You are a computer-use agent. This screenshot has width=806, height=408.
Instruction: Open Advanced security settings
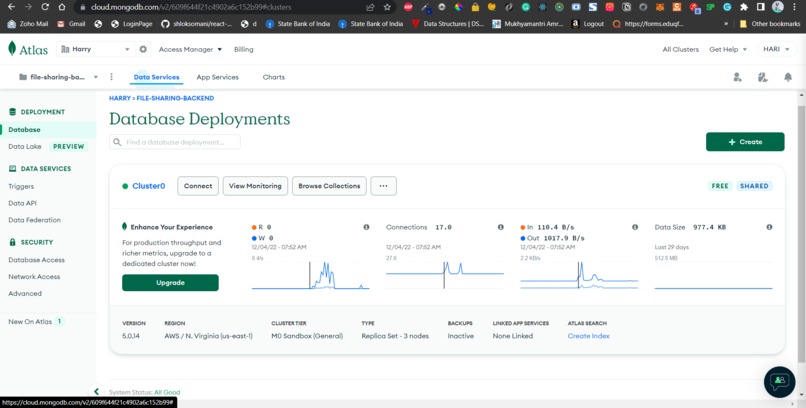(x=25, y=293)
